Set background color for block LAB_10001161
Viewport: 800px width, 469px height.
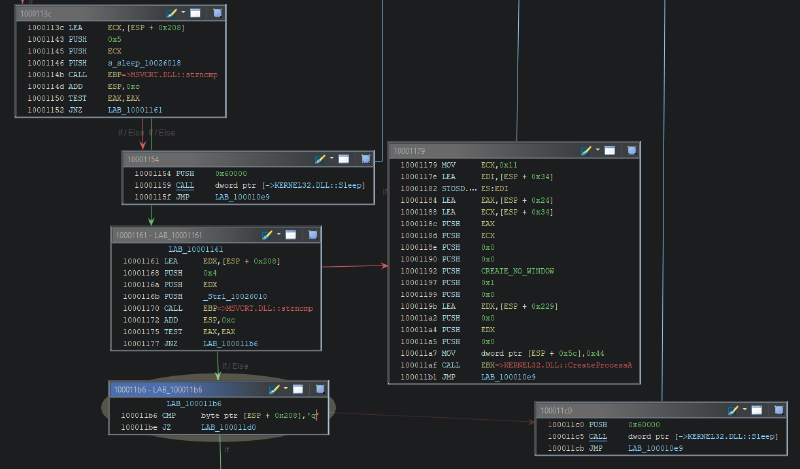pyautogui.click(x=267, y=235)
